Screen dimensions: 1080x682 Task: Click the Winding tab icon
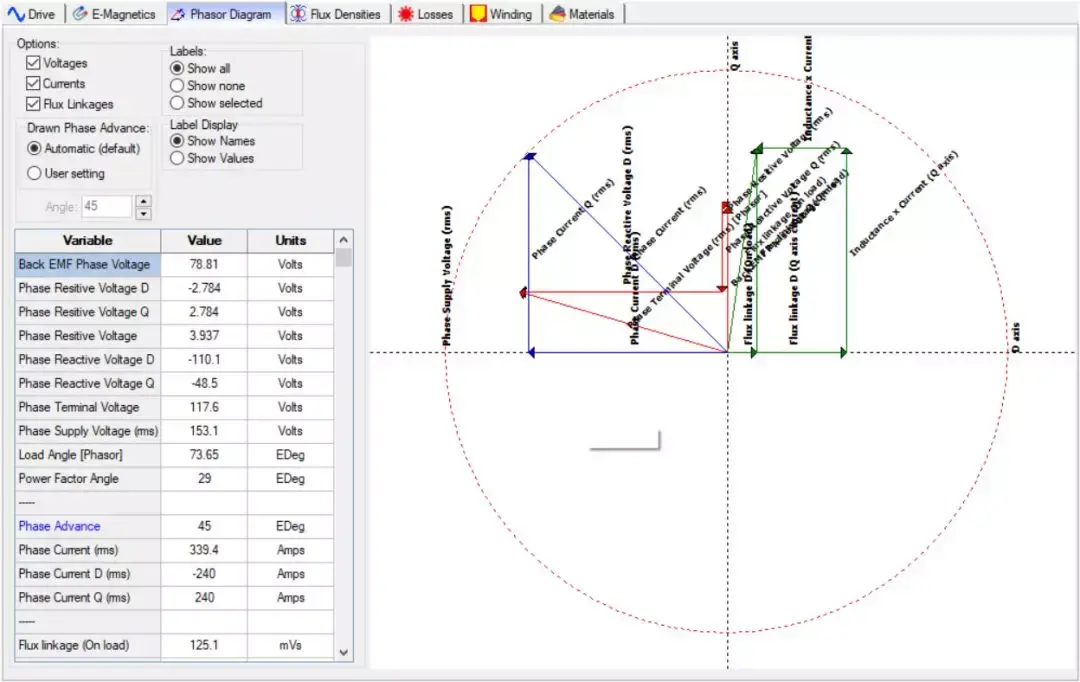478,14
